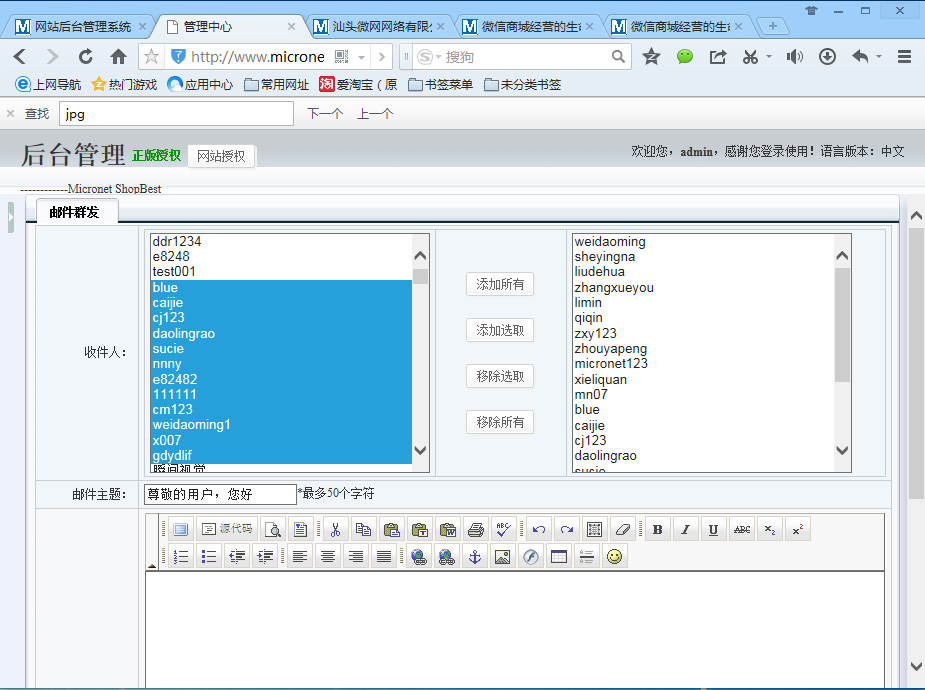Select the 邮件群发 tab
This screenshot has width=925, height=690.
tap(77, 212)
